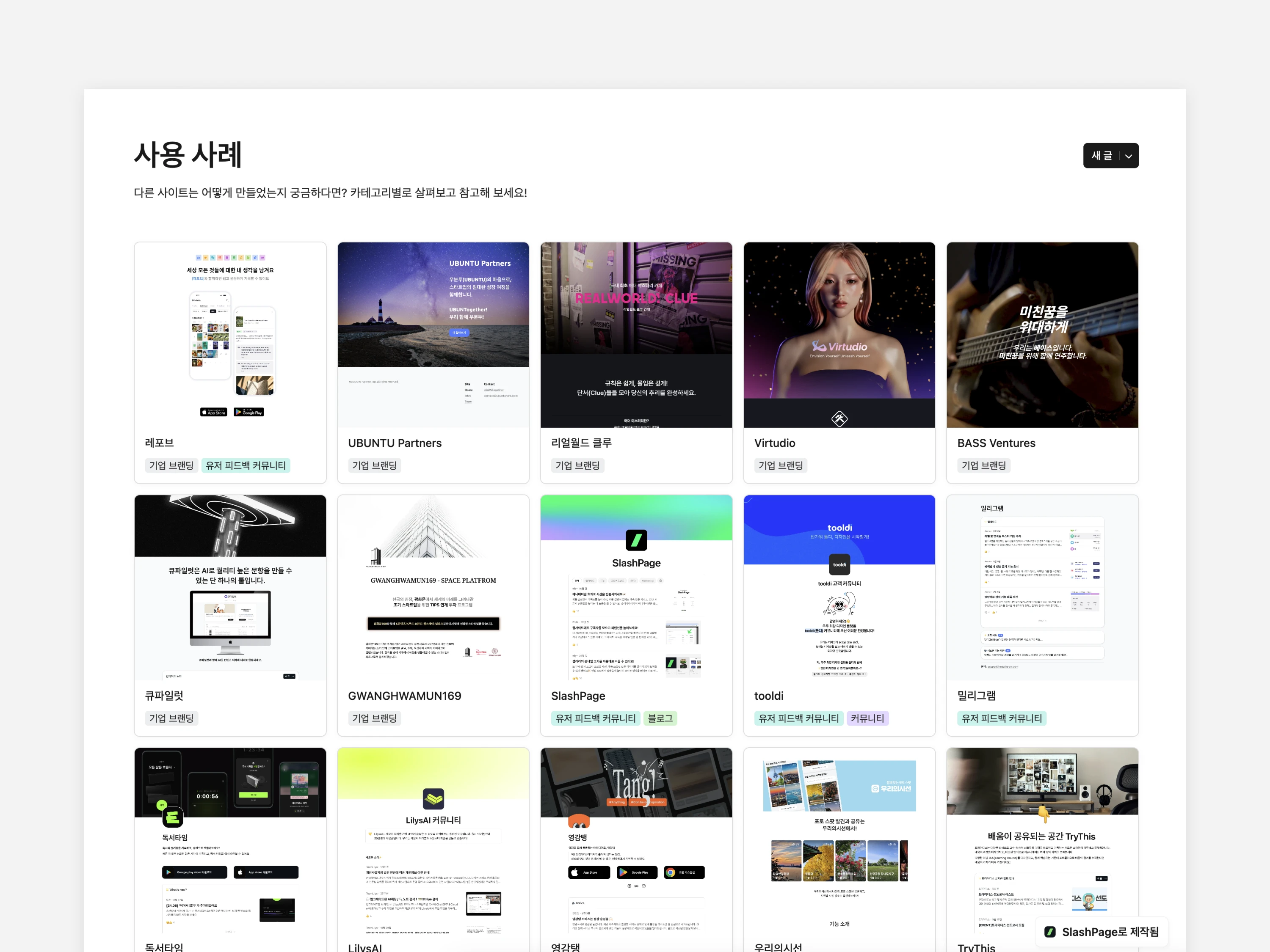Open the 새 글 sort dropdown arrow

[x=1128, y=156]
